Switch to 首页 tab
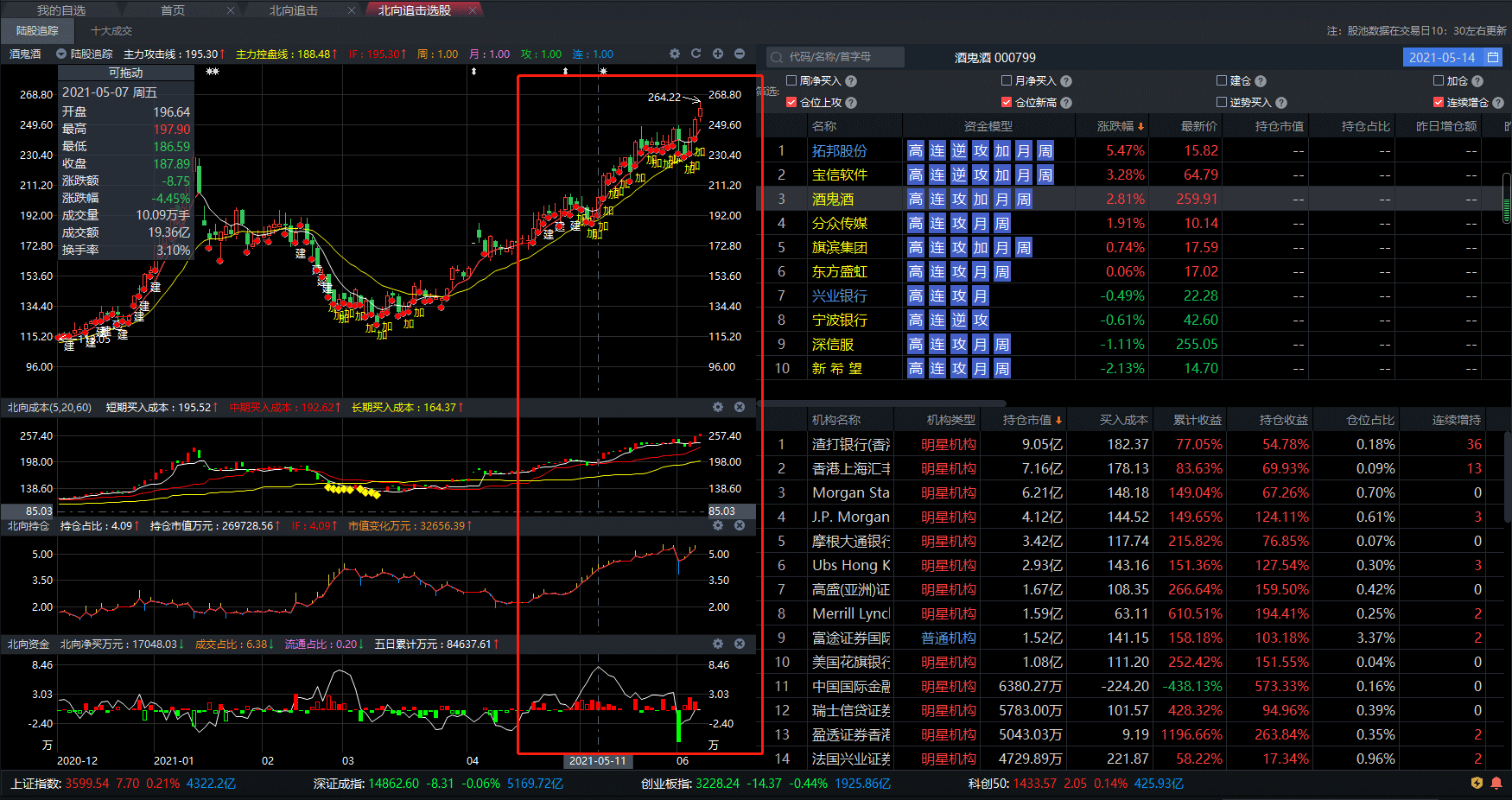 [173, 10]
